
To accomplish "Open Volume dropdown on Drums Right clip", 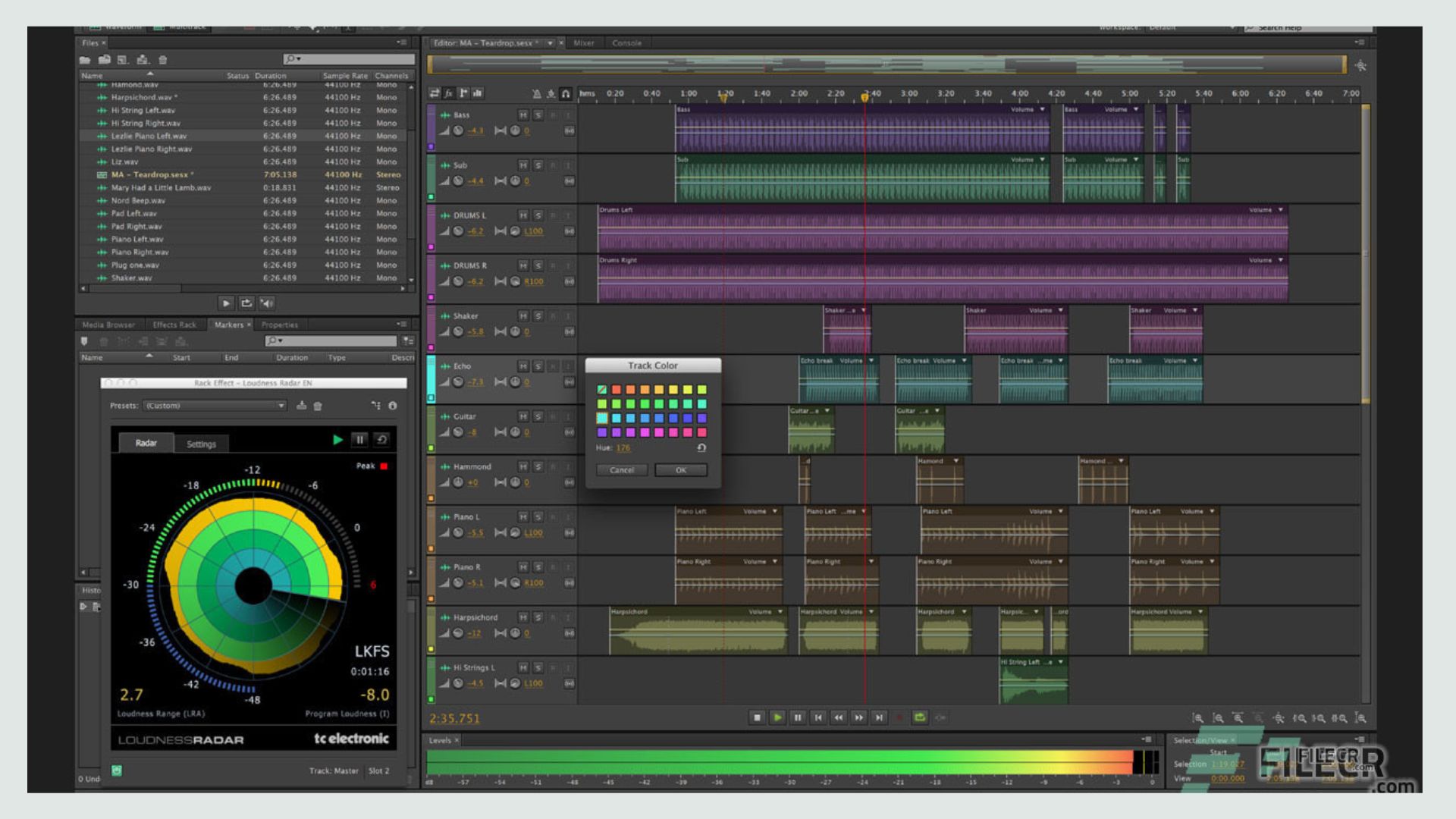I will click(x=1281, y=260).
